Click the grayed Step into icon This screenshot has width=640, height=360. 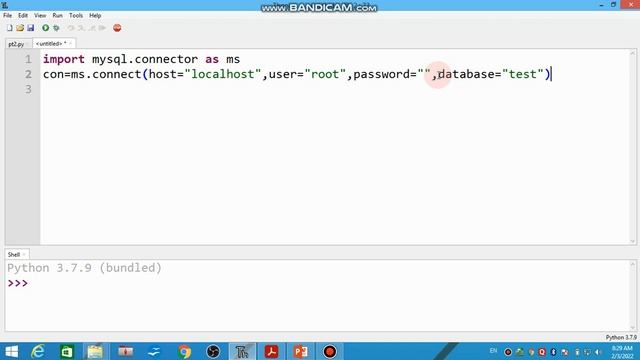pos(81,28)
